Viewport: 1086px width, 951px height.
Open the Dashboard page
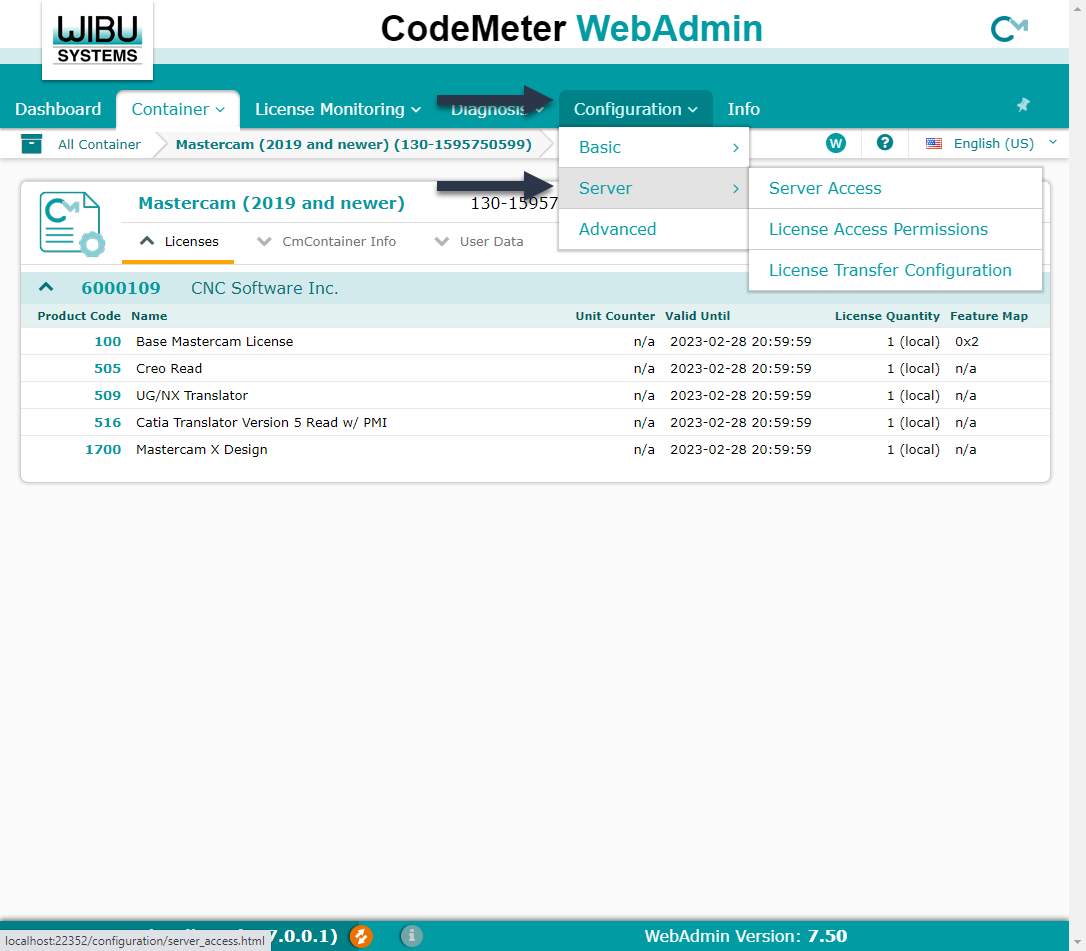tap(58, 109)
